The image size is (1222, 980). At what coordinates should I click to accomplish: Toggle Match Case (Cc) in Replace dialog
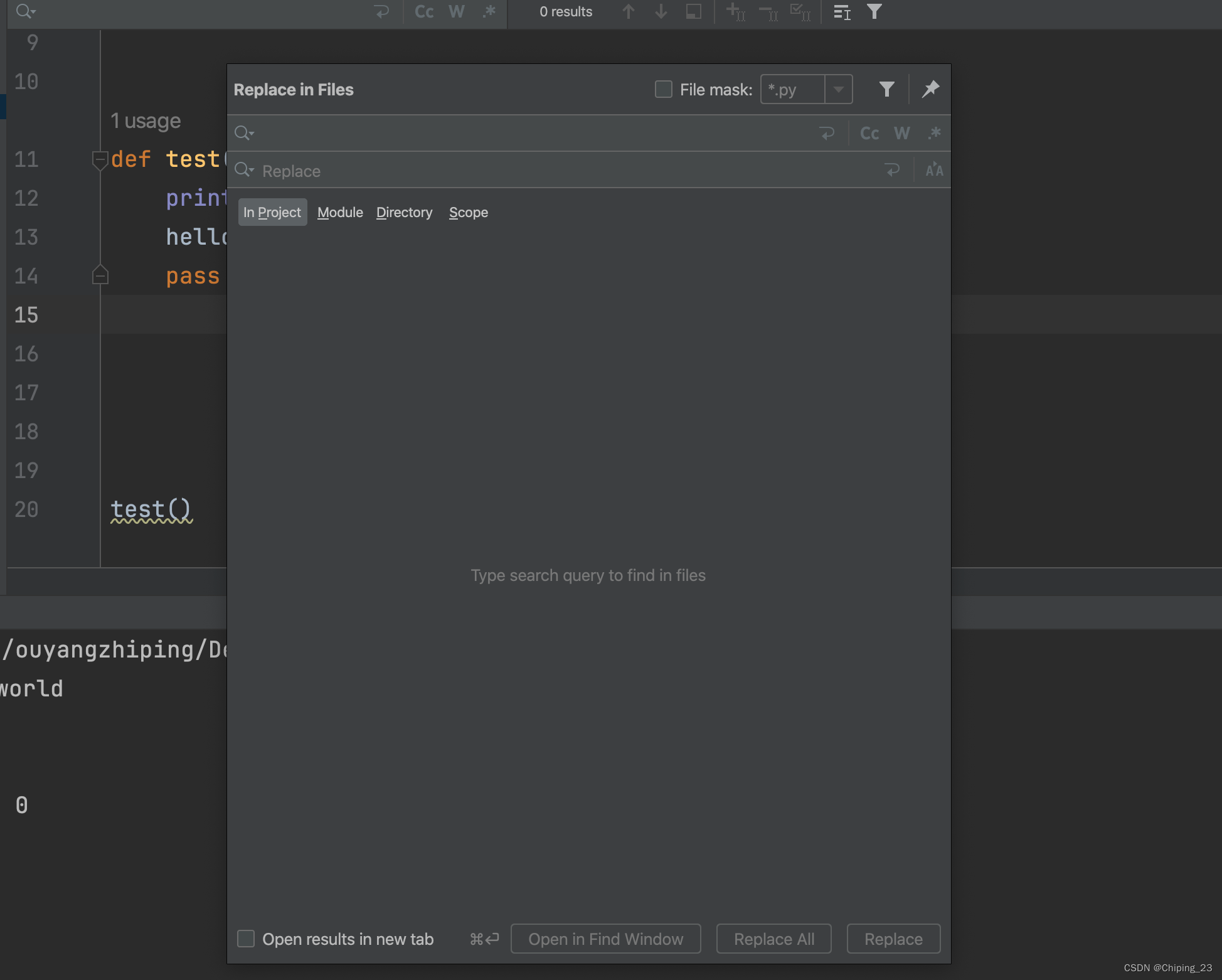point(869,133)
